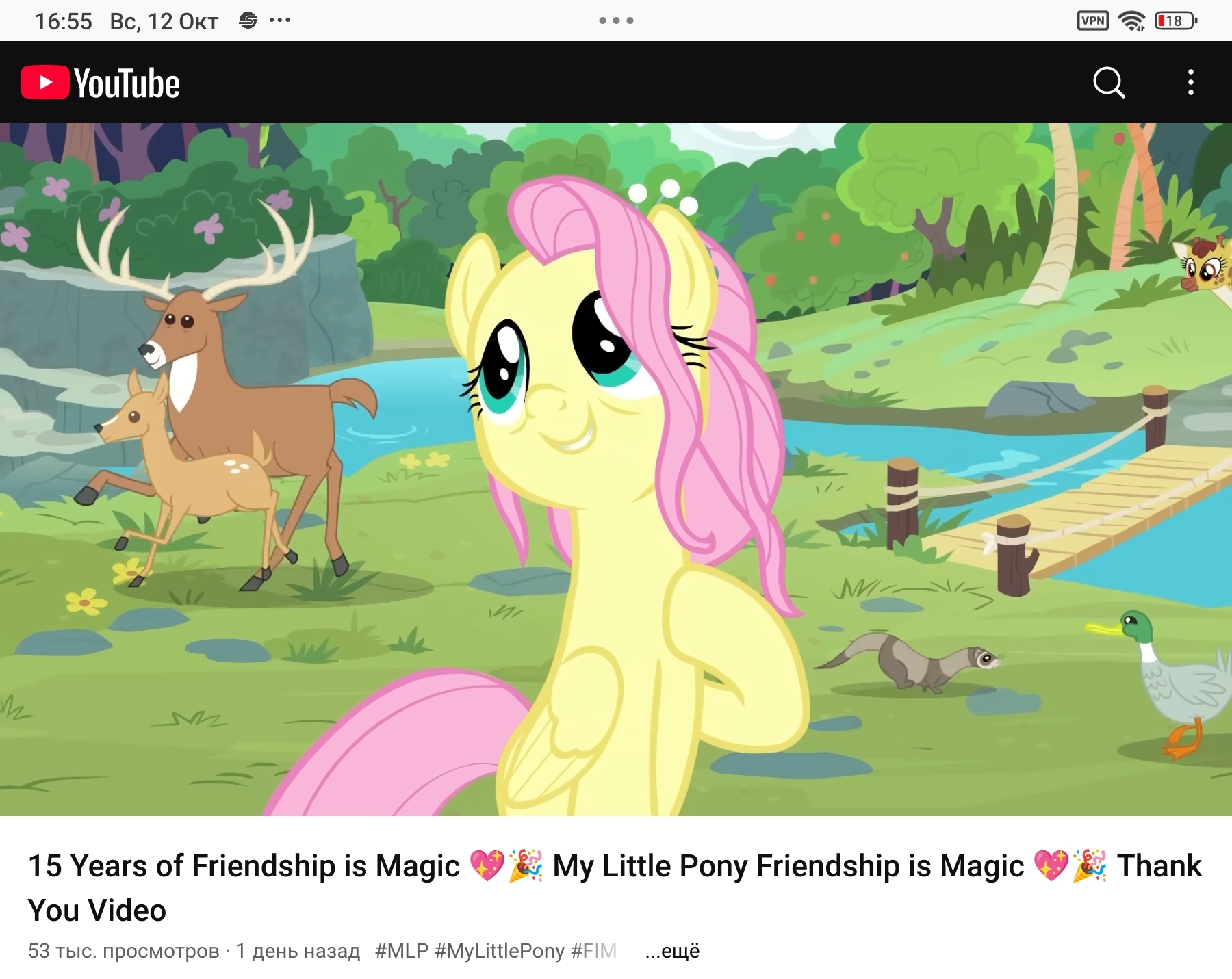Open the #FIM hashtag link

(x=594, y=951)
